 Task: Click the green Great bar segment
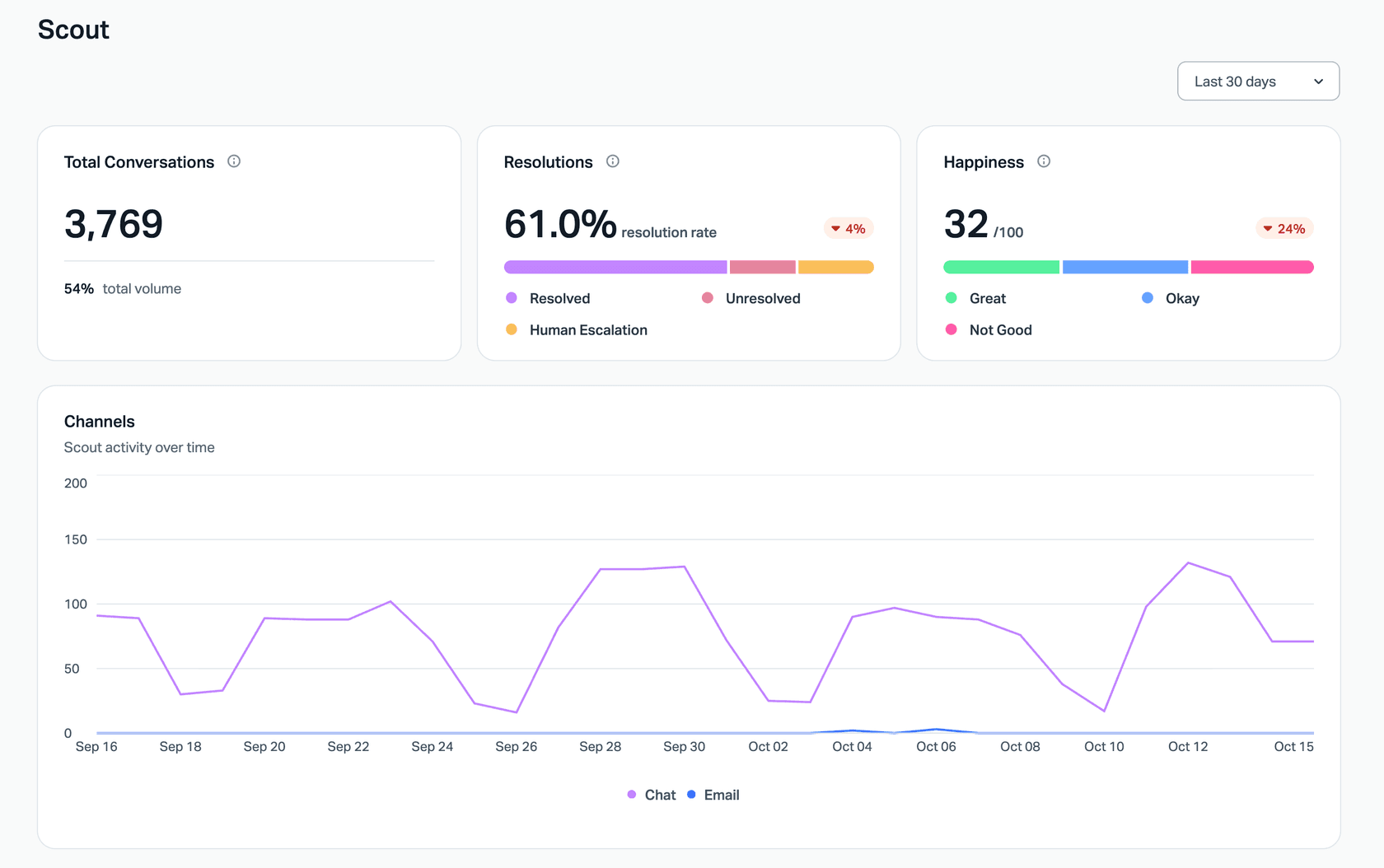click(x=1002, y=267)
